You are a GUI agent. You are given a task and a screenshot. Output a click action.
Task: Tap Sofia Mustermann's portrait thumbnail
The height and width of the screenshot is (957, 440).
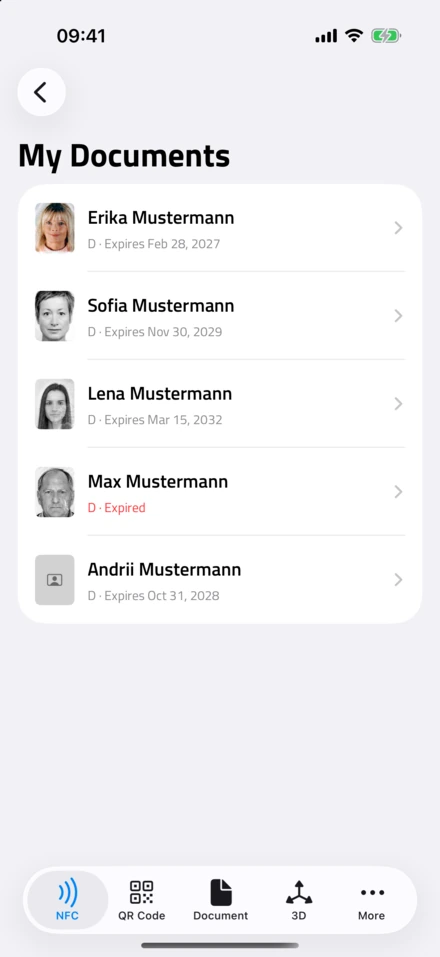coord(55,316)
